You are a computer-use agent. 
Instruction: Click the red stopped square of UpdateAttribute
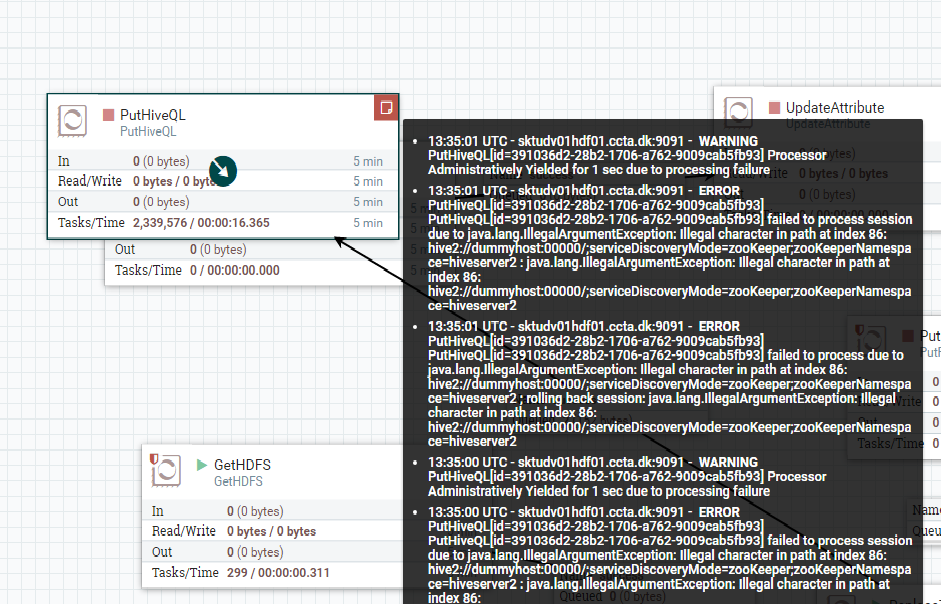point(775,108)
